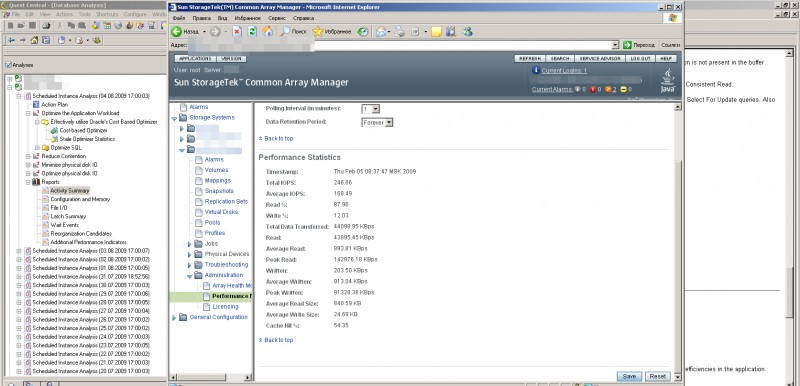The width and height of the screenshot is (800, 386).
Task: Click the Current Logins info icon
Action: tap(536, 70)
